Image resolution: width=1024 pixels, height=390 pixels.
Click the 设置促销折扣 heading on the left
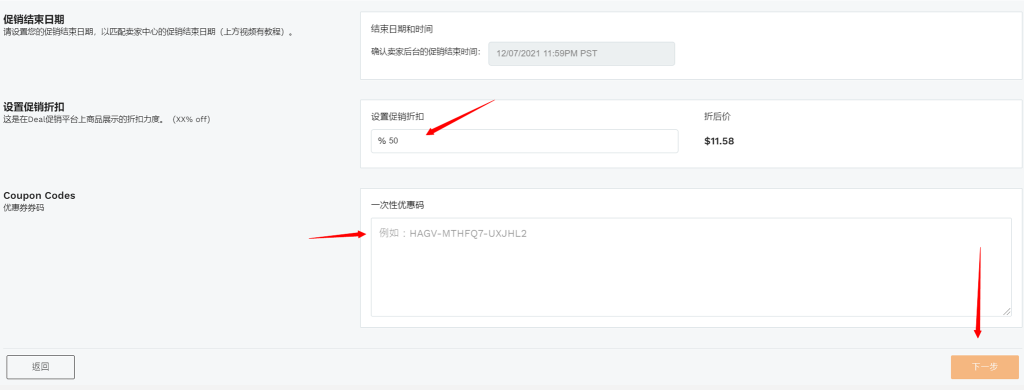coord(34,107)
